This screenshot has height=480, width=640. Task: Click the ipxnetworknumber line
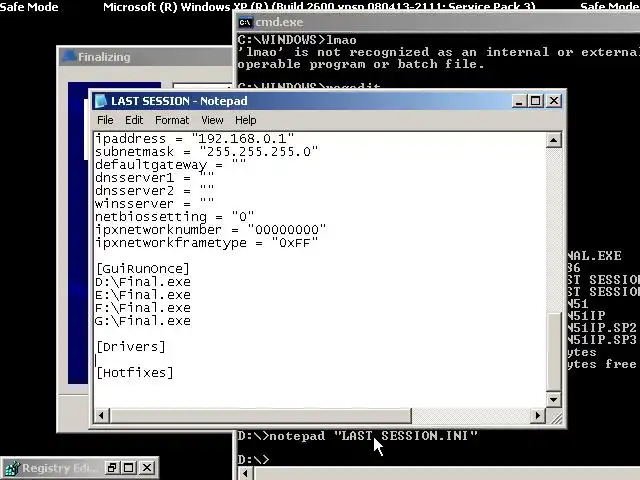[210, 230]
